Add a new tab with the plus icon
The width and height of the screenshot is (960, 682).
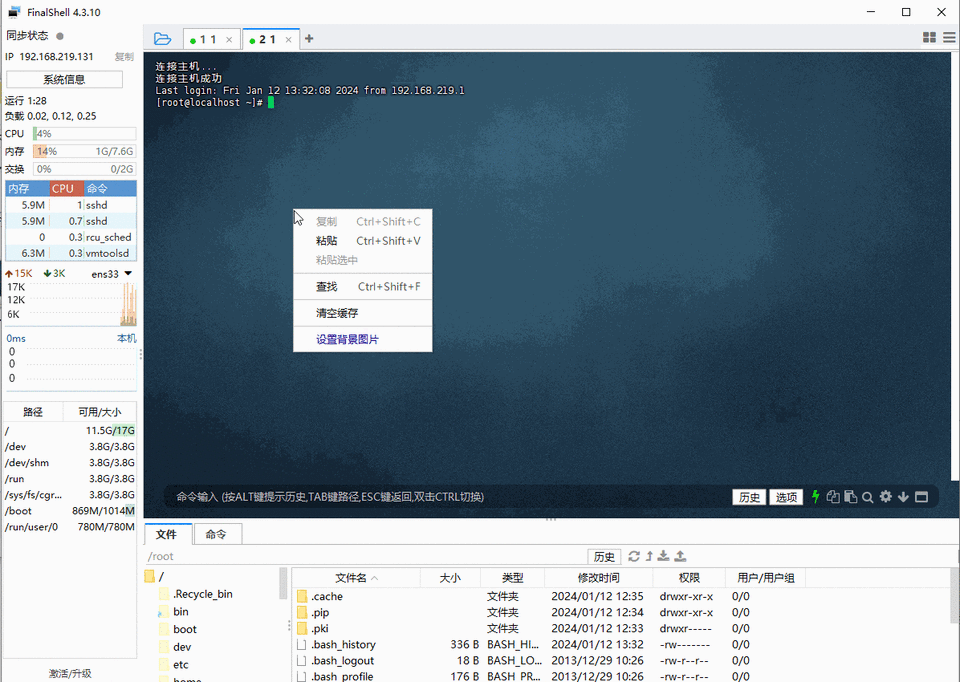309,39
